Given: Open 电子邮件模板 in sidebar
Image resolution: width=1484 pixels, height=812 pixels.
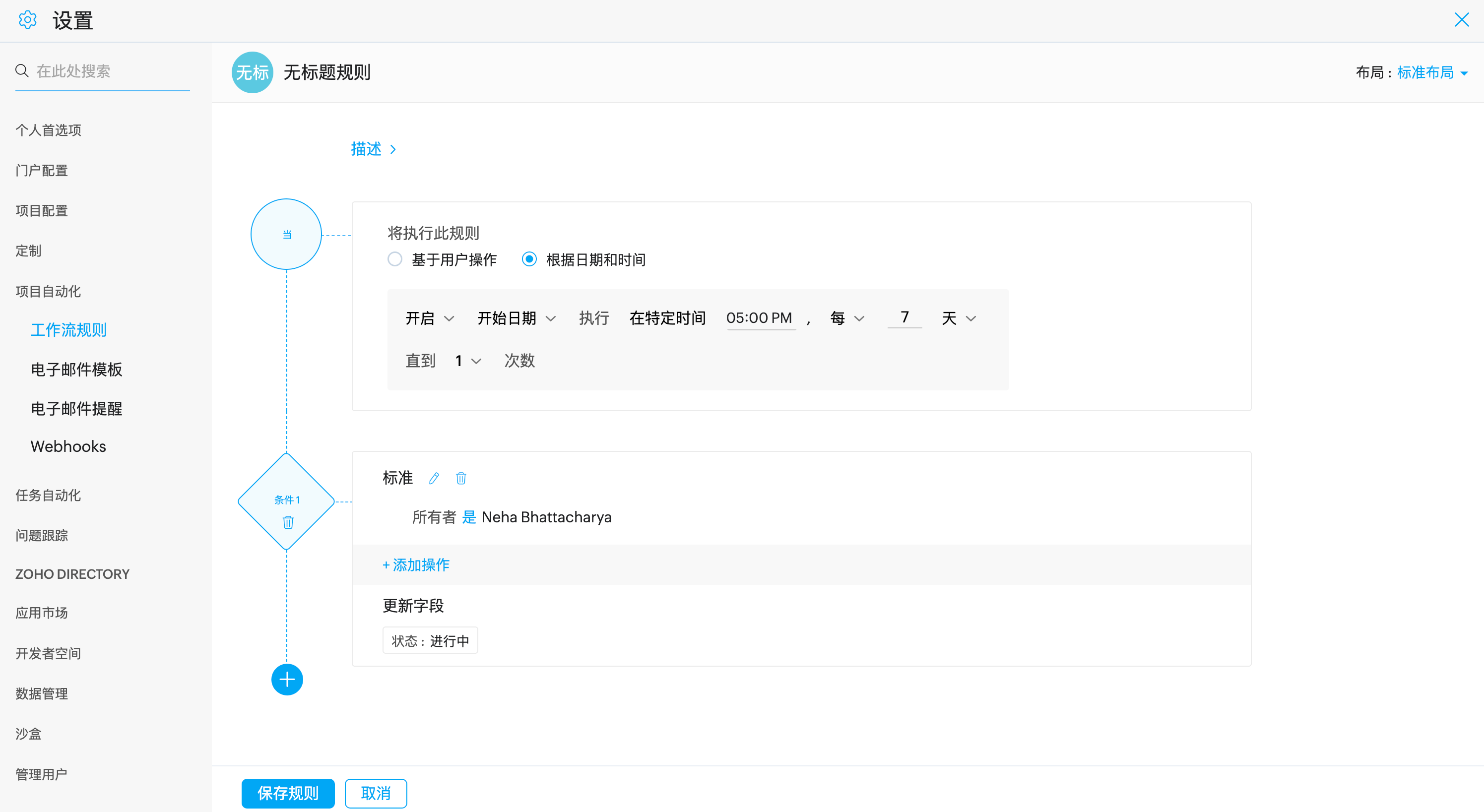Looking at the screenshot, I should click(76, 369).
